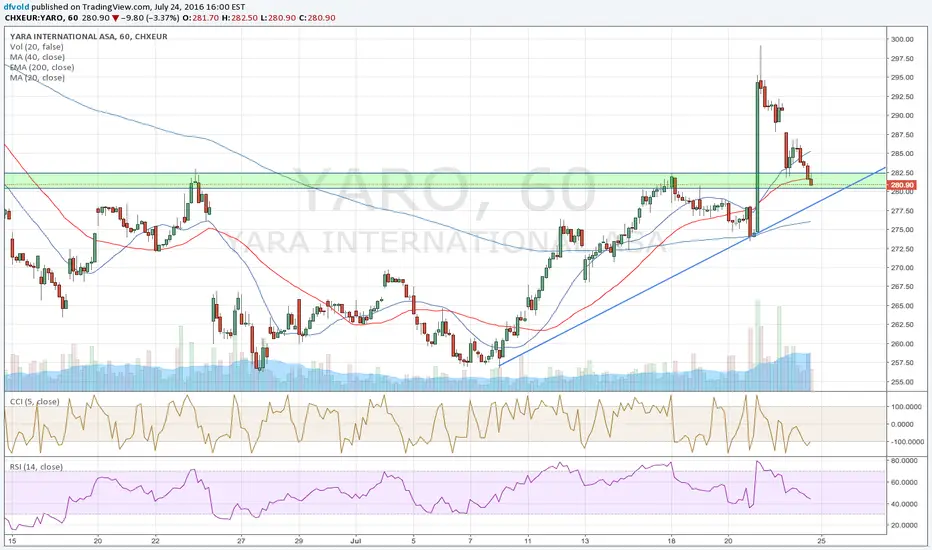Click the 277.50 price axis label
Screen dimensions: 932x550
(x=902, y=210)
